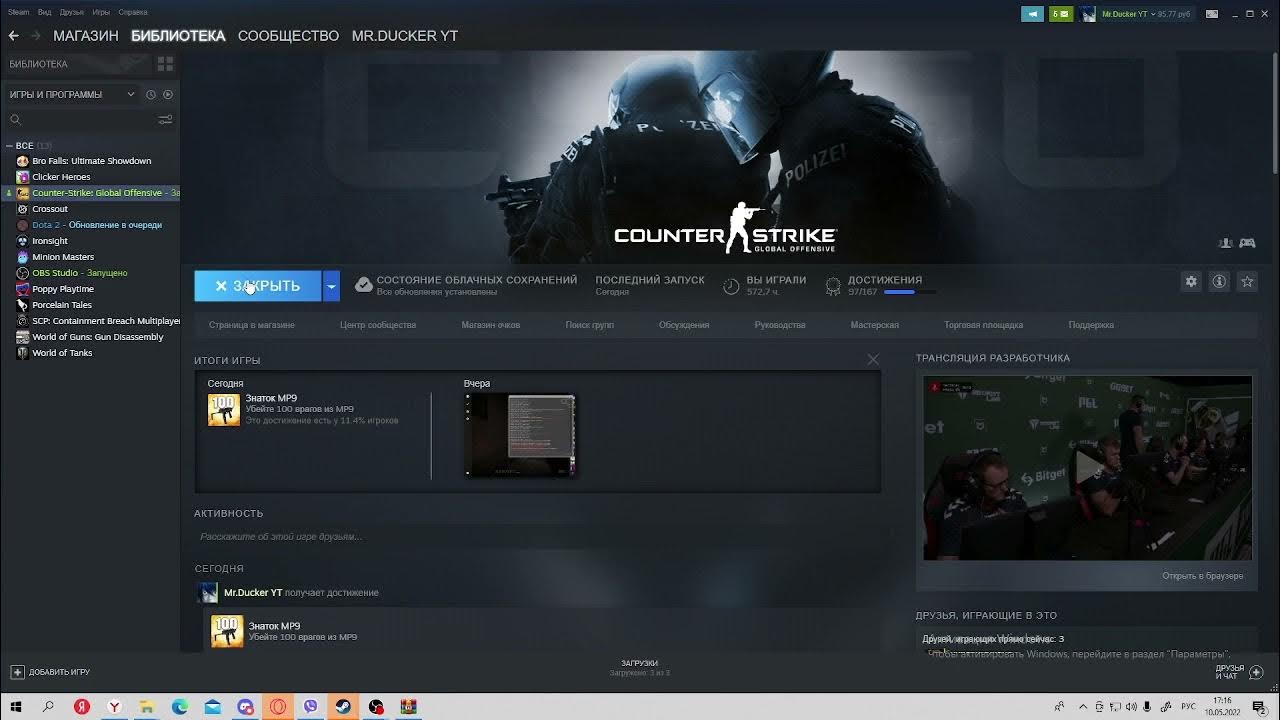Open Обсуждения link
Screen dimensions: 1280x720
[684, 325]
